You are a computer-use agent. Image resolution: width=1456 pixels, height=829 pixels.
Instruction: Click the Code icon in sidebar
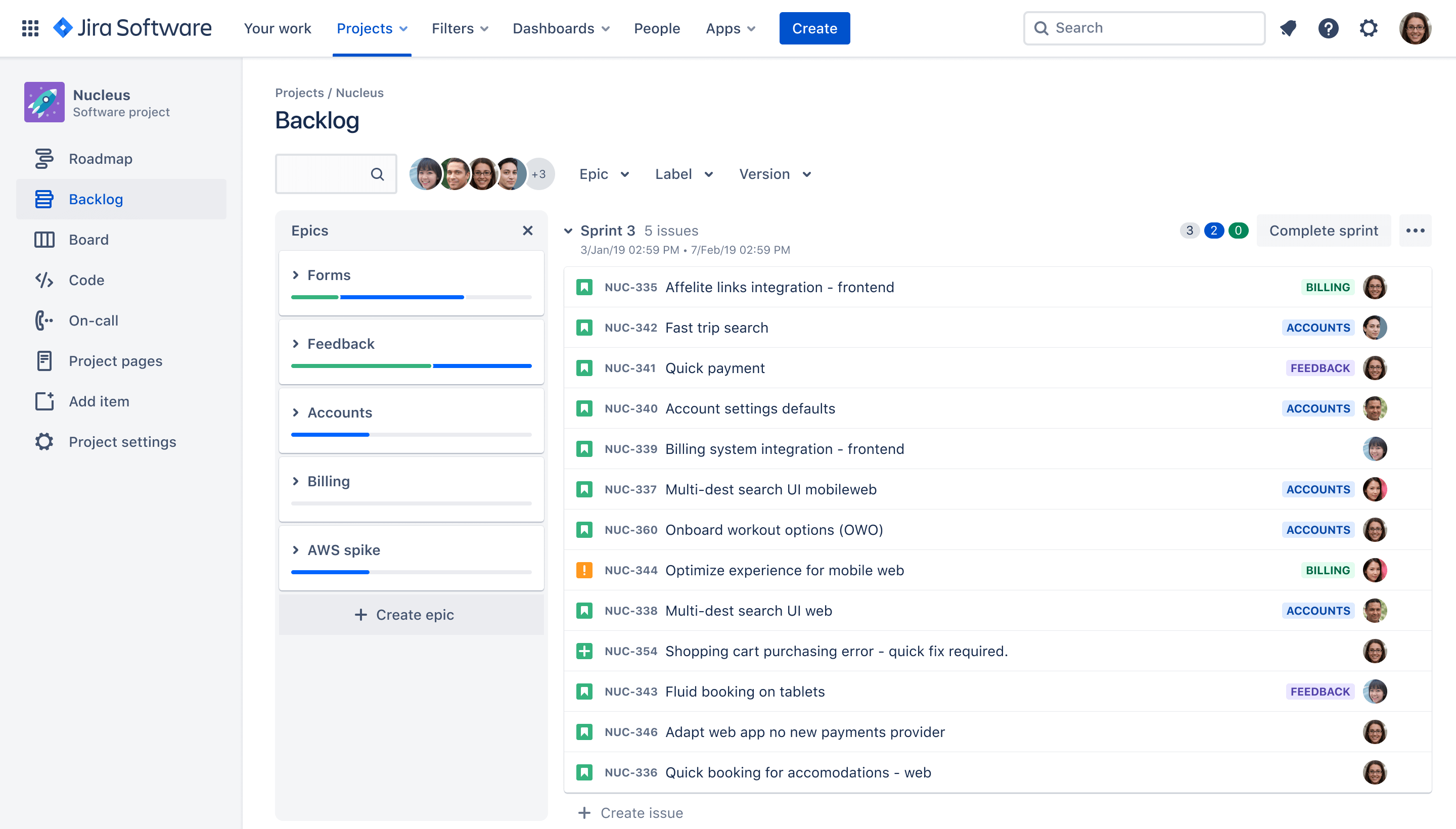click(44, 280)
